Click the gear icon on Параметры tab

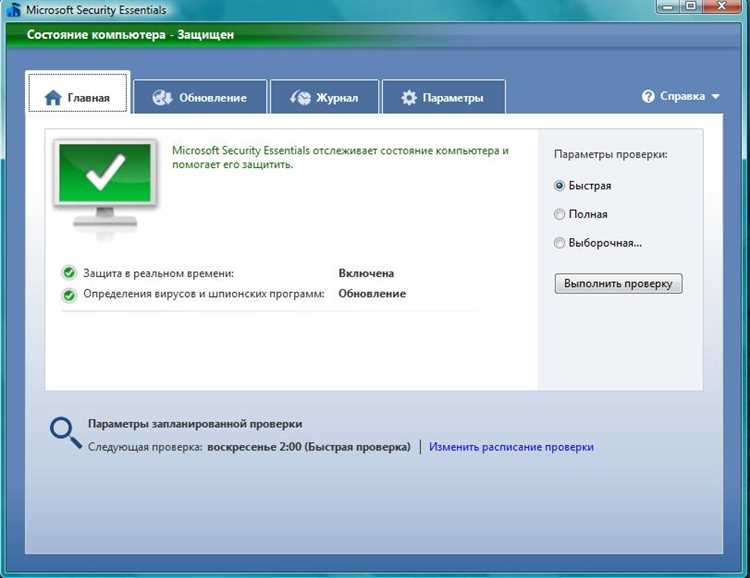409,98
